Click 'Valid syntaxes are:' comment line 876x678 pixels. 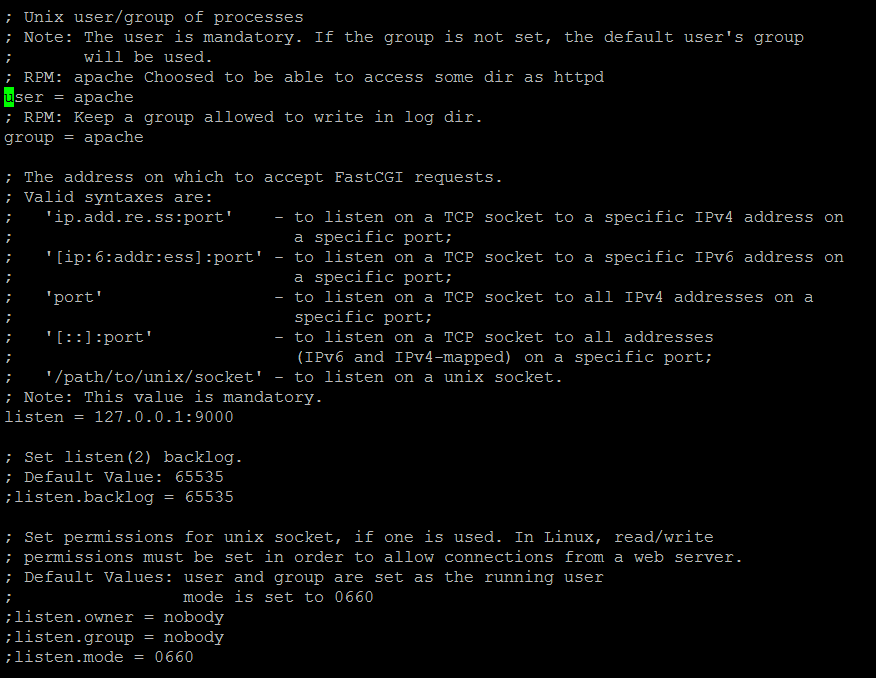[118, 197]
